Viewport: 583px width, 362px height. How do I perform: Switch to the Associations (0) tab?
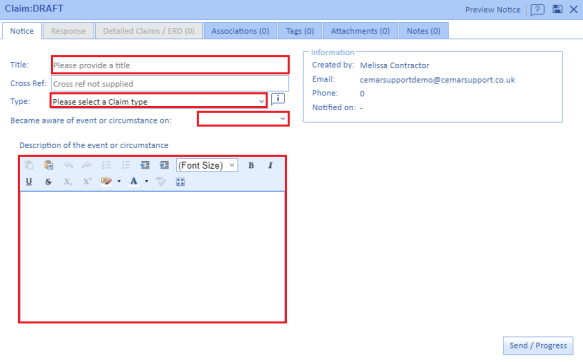[x=240, y=31]
